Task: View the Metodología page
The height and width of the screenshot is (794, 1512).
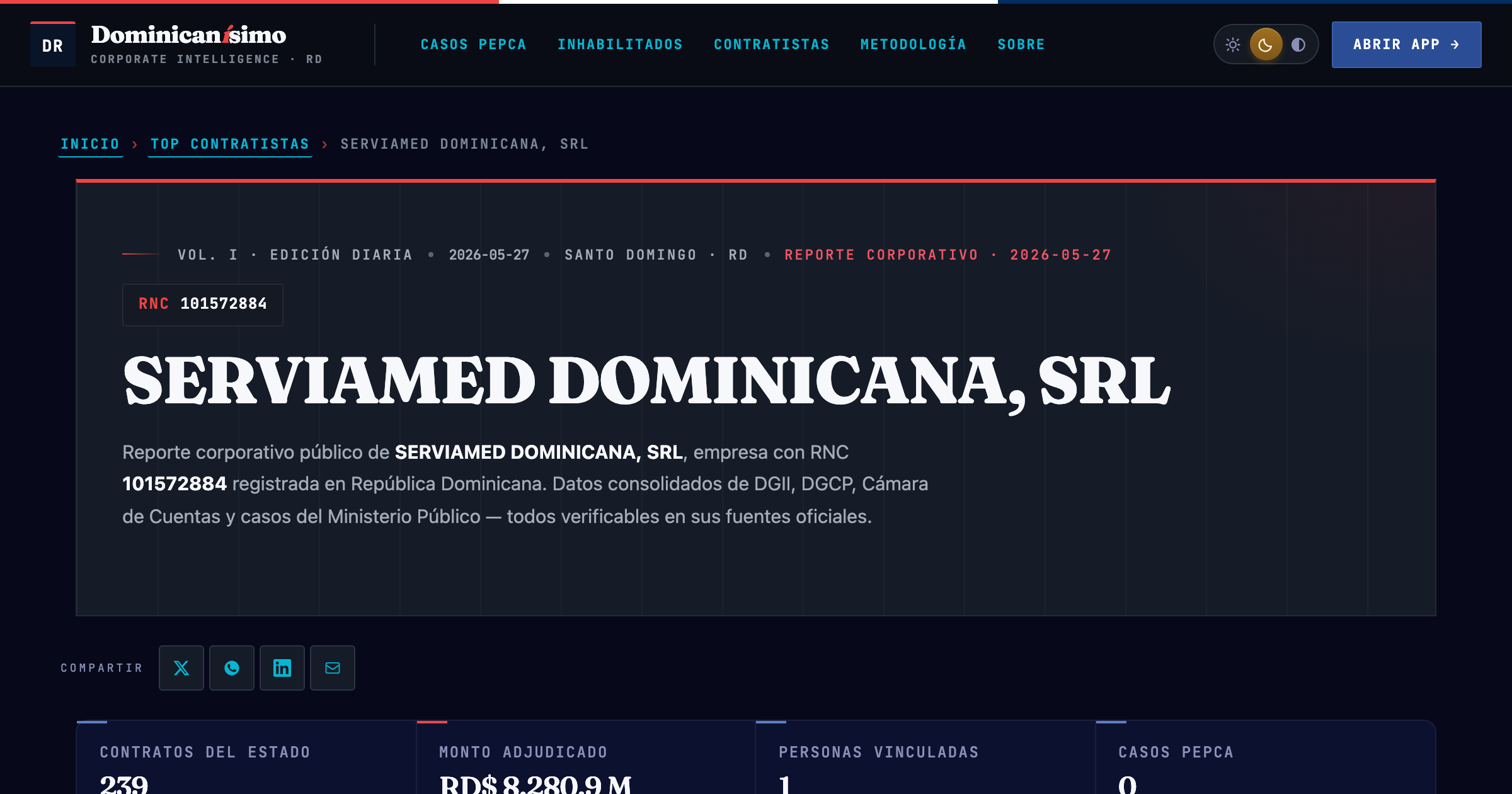Action: pos(913,45)
